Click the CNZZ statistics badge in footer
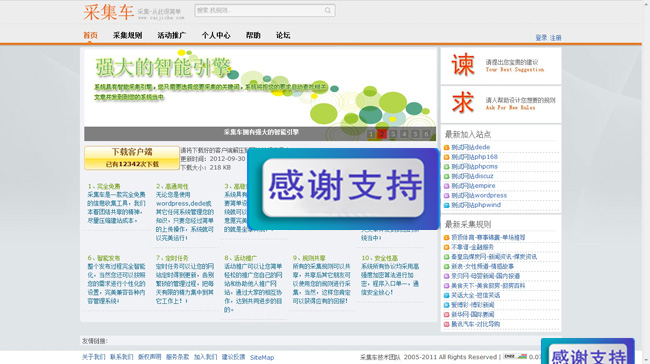Screen dimensions: 650x364 (515, 357)
